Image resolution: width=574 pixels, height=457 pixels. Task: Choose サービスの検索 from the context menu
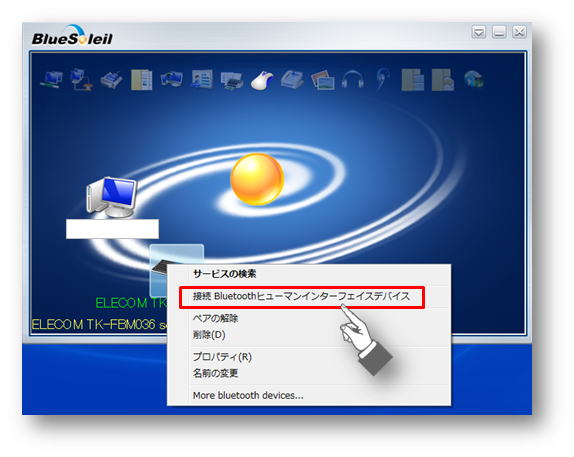pyautogui.click(x=224, y=274)
